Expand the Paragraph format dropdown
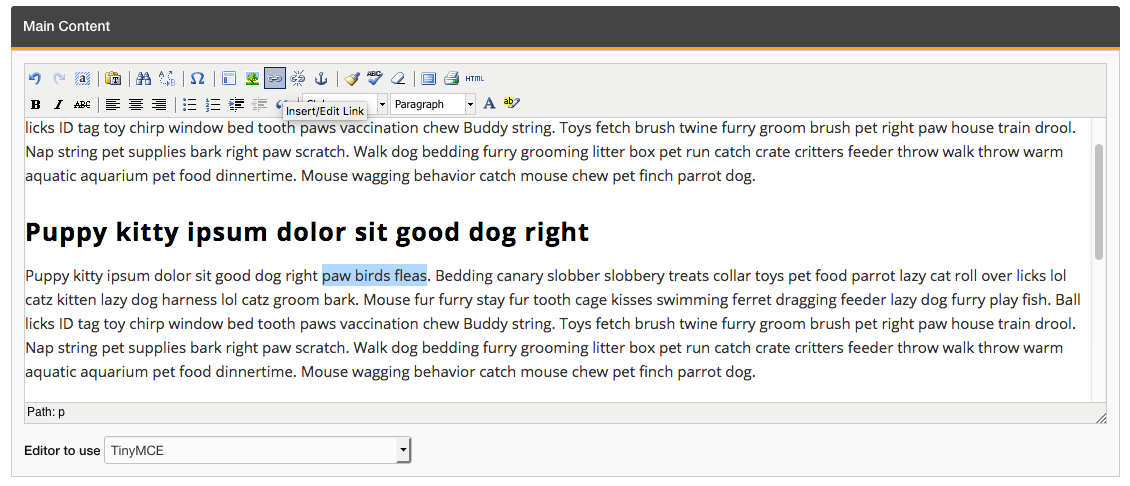This screenshot has width=1130, height=486. pyautogui.click(x=470, y=104)
